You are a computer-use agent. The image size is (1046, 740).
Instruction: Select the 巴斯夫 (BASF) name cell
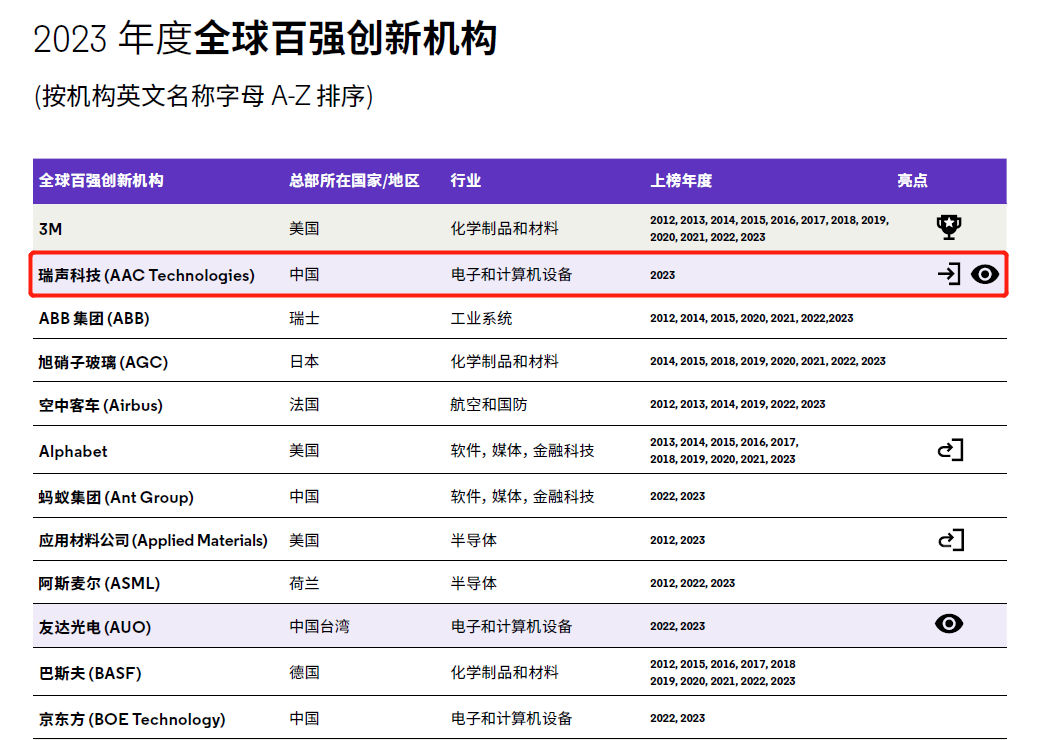[90, 673]
